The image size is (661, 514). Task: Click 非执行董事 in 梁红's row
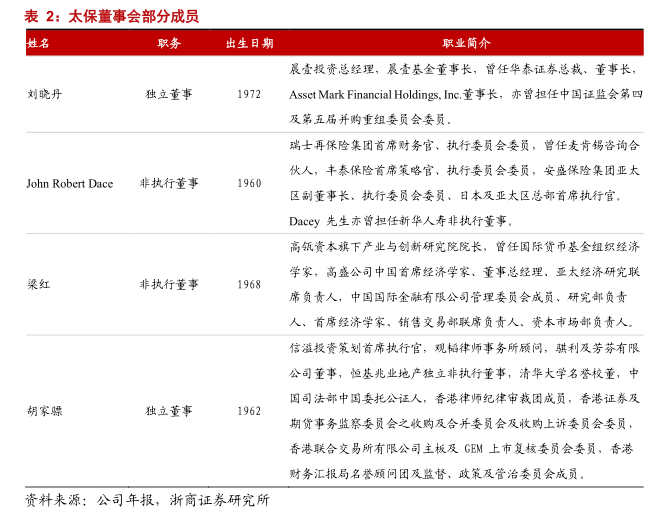(169, 284)
